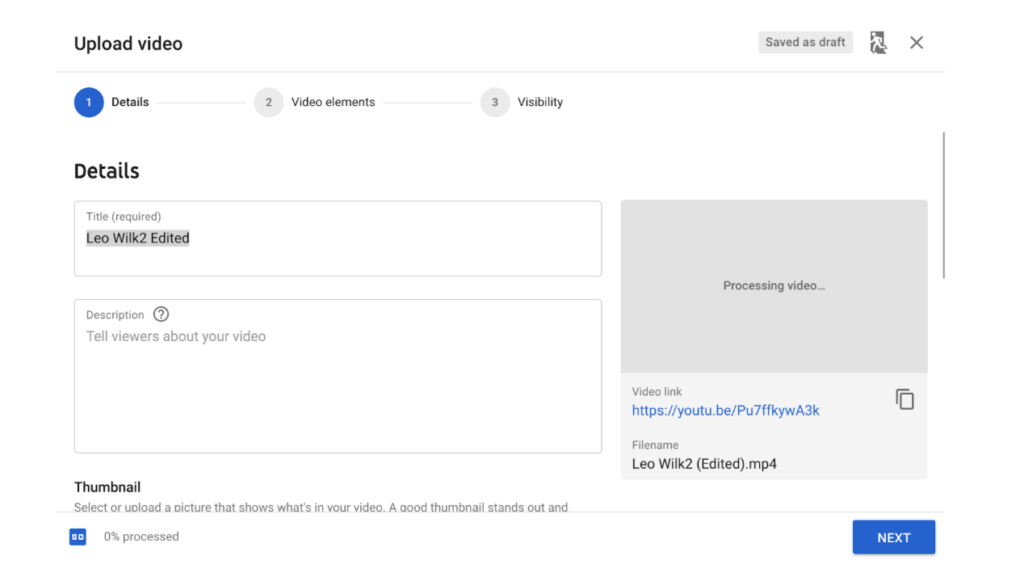This screenshot has width=1024, height=569.
Task: Open the youtu.be video link
Action: [x=725, y=410]
